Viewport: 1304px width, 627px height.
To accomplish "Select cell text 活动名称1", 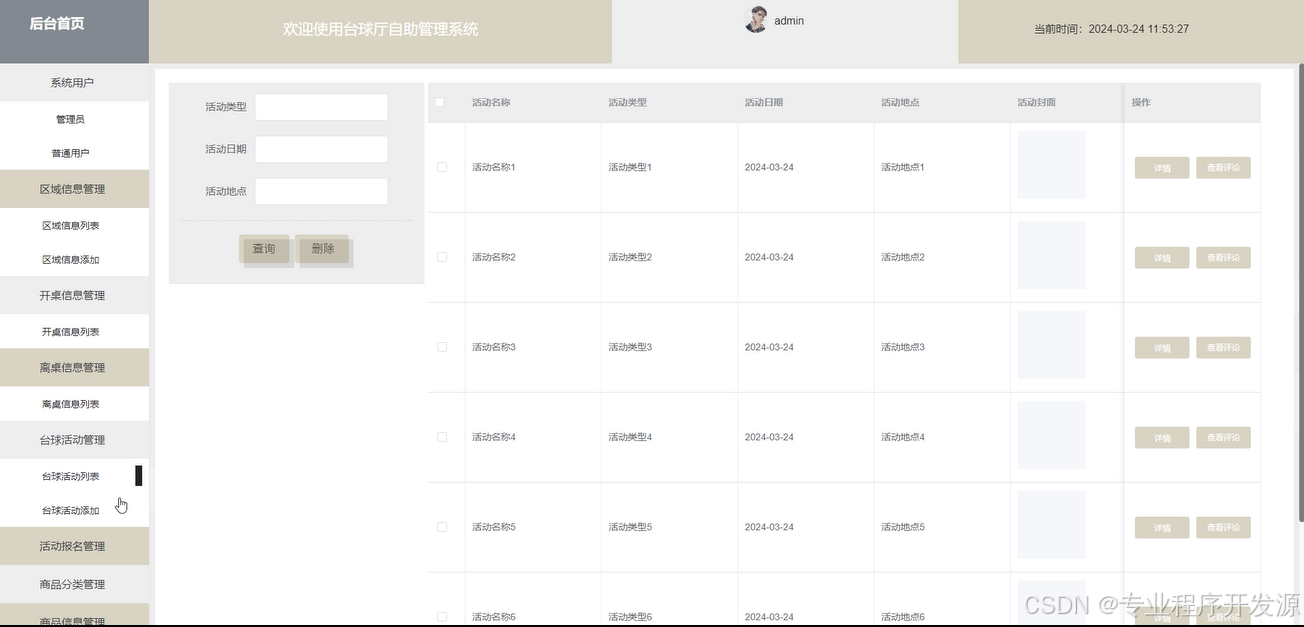I will 494,167.
